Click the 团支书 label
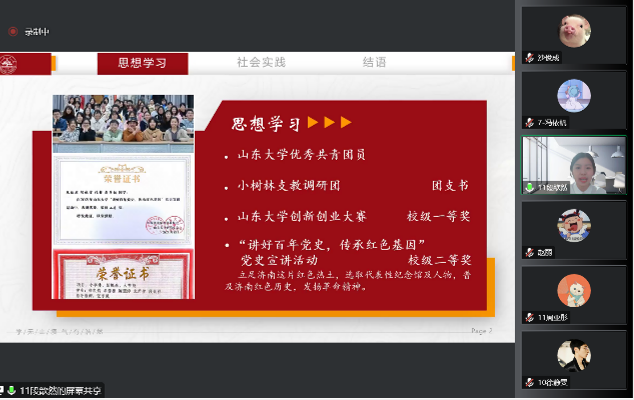The height and width of the screenshot is (400, 634). 450,186
